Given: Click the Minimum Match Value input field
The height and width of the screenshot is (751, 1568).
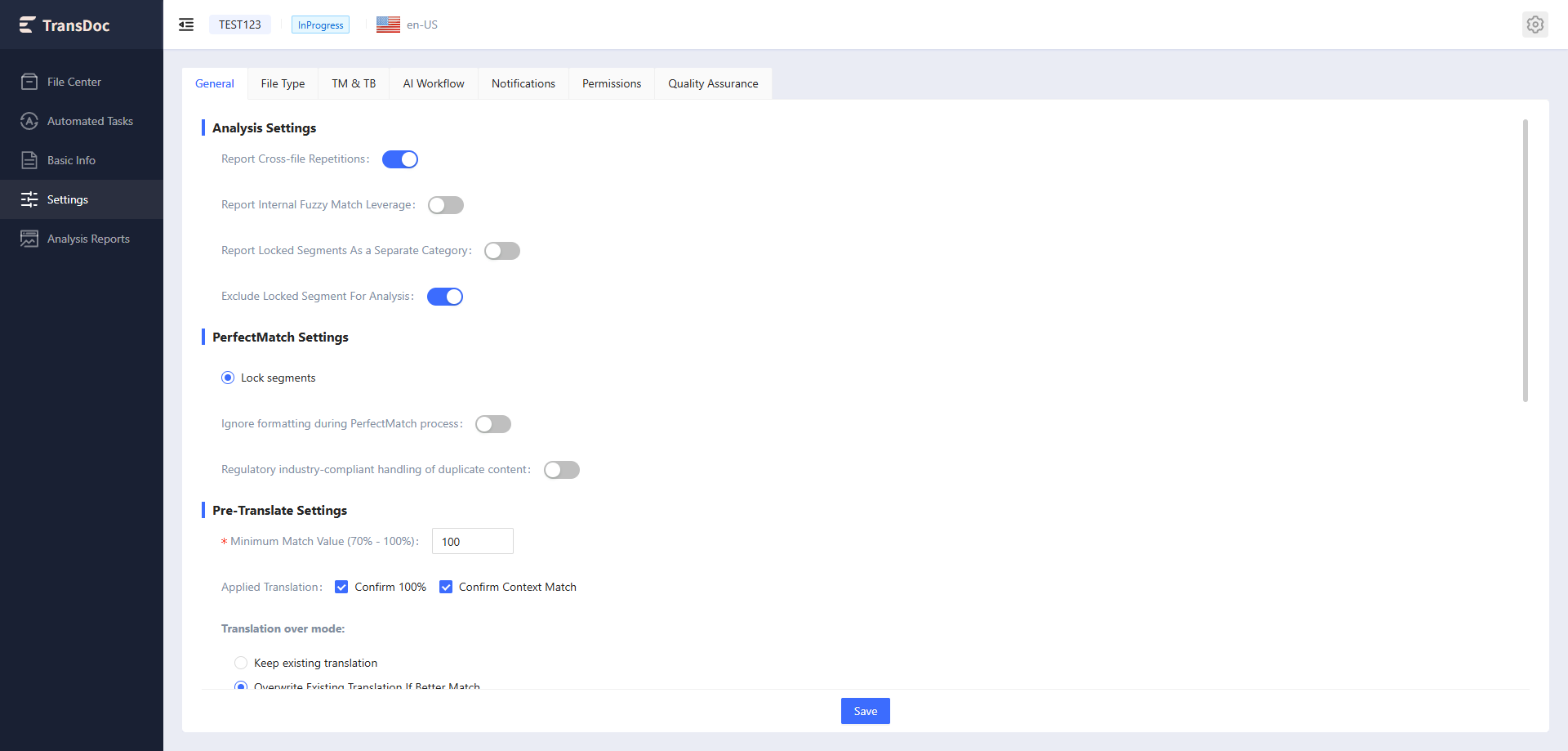Looking at the screenshot, I should point(473,541).
